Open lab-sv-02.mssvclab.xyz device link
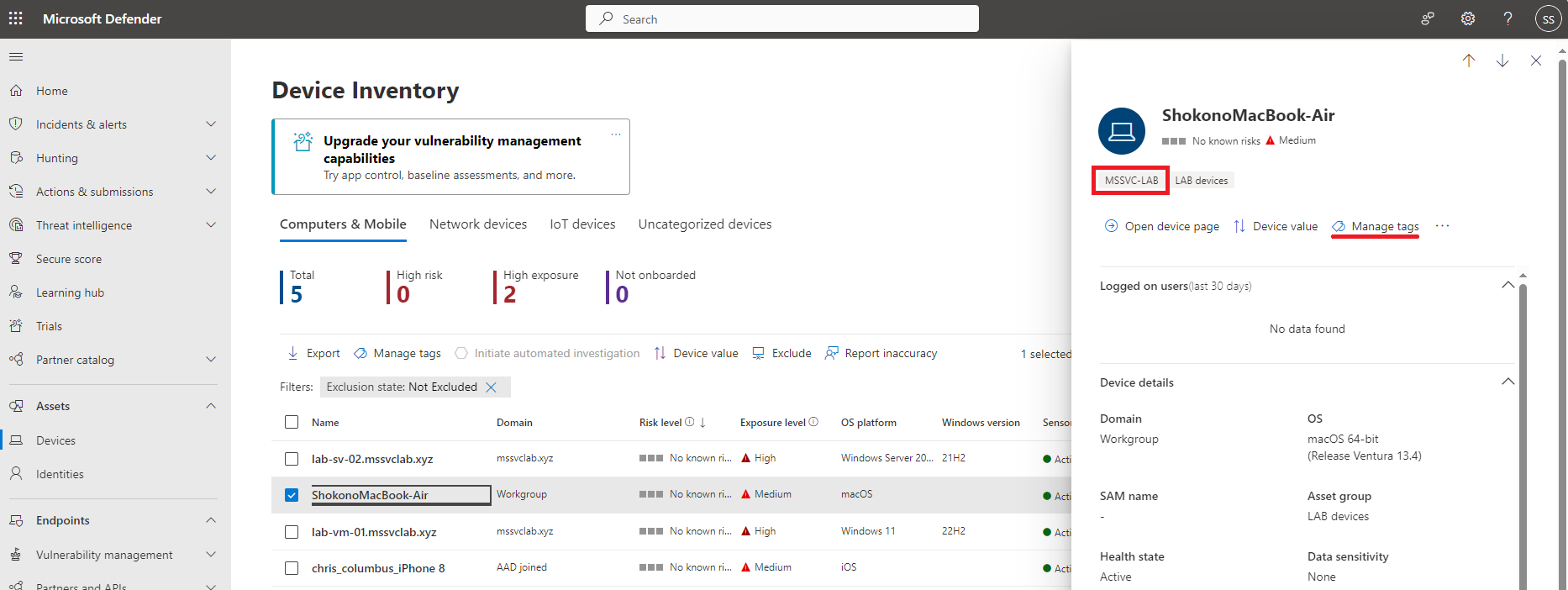 [372, 459]
